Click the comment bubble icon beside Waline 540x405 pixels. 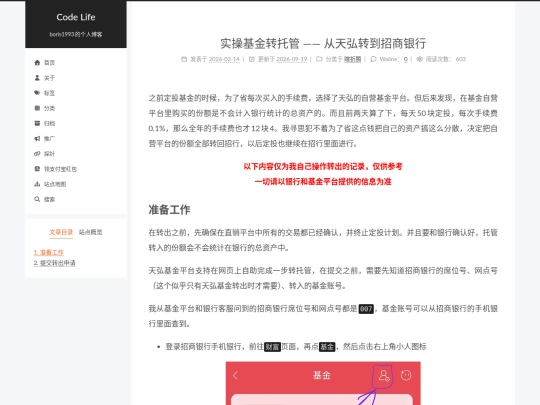(373, 59)
